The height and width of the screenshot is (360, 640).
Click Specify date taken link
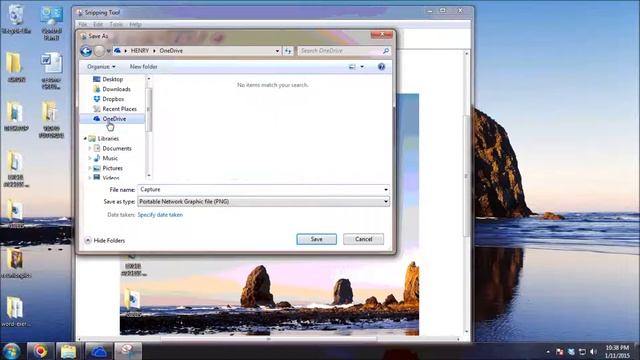tap(160, 215)
